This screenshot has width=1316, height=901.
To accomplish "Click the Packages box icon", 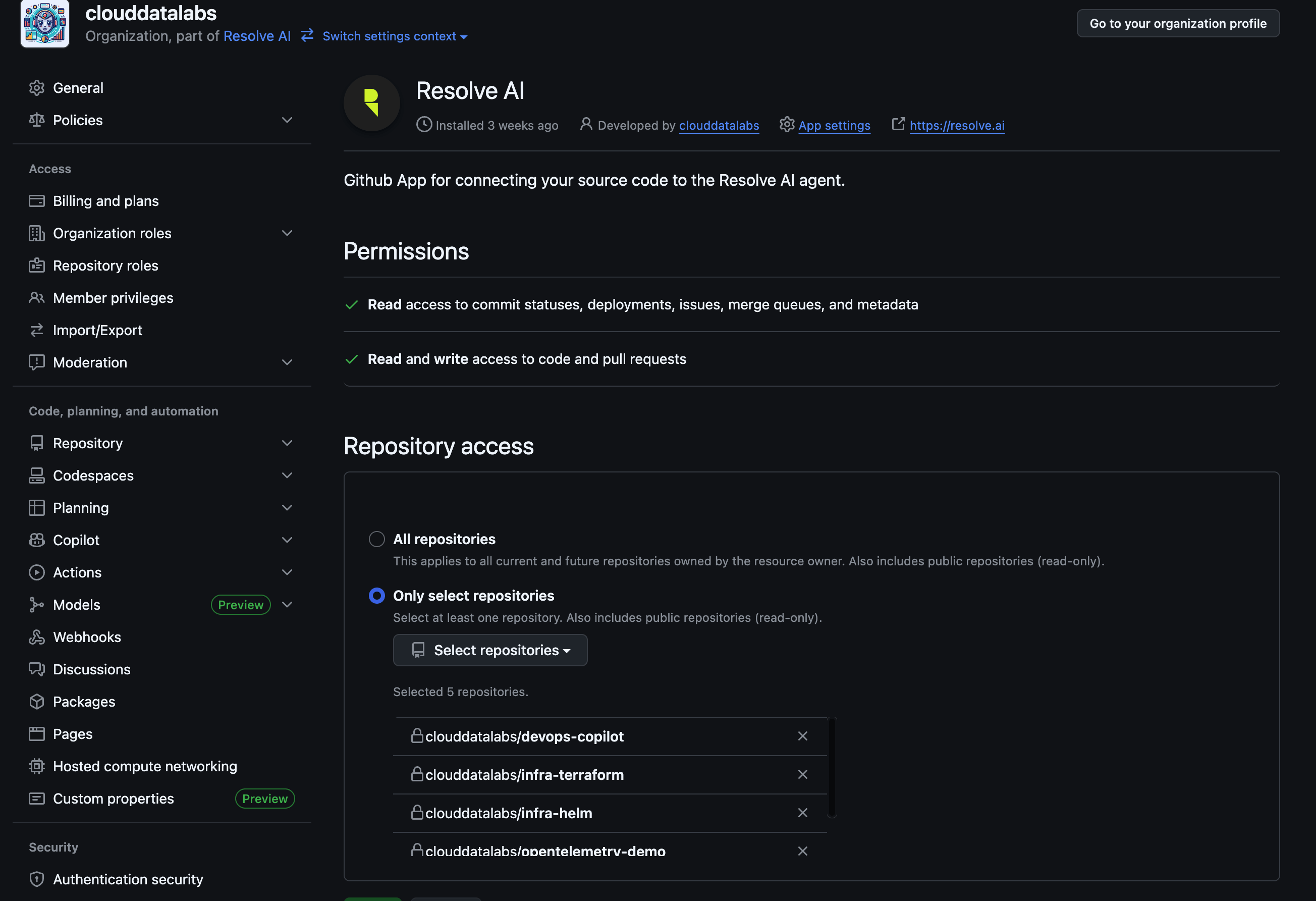I will tap(37, 702).
